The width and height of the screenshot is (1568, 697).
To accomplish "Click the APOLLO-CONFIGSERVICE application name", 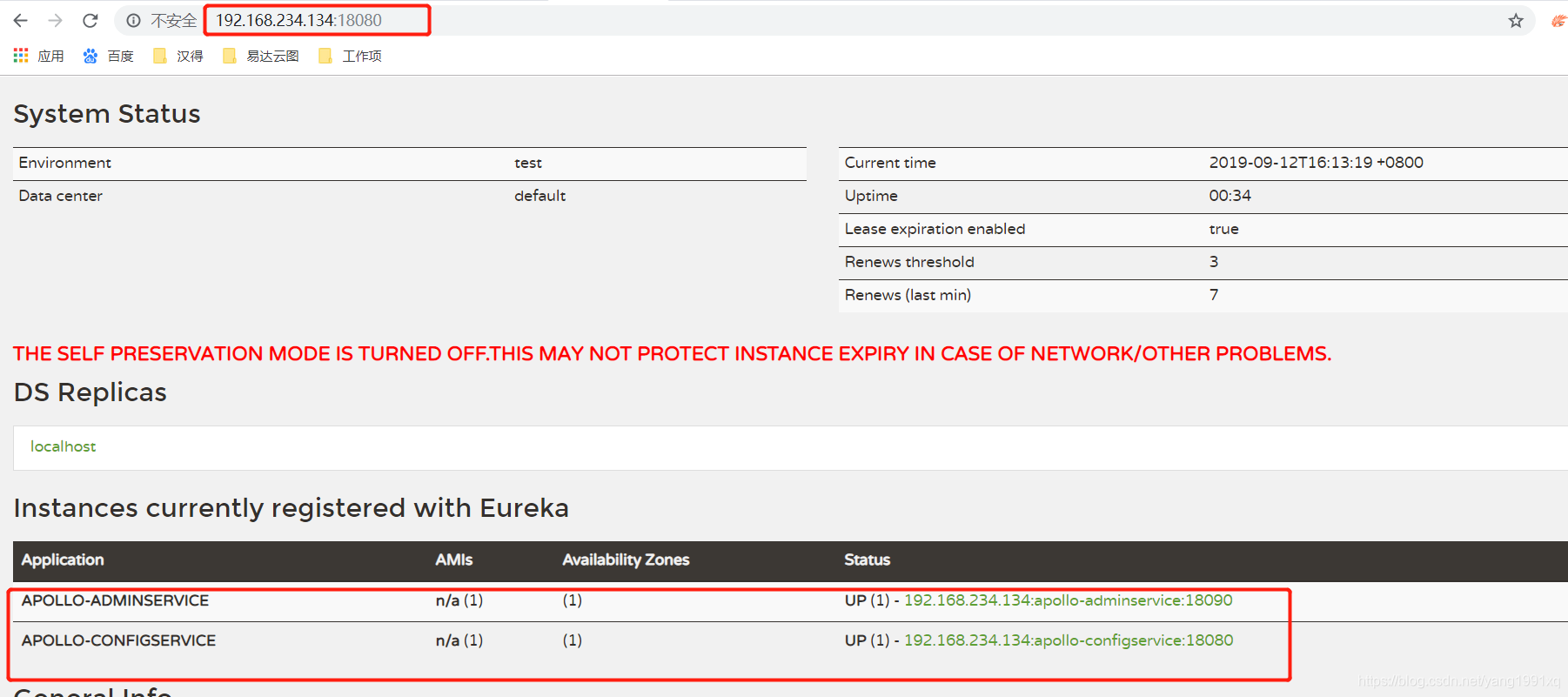I will click(x=118, y=640).
